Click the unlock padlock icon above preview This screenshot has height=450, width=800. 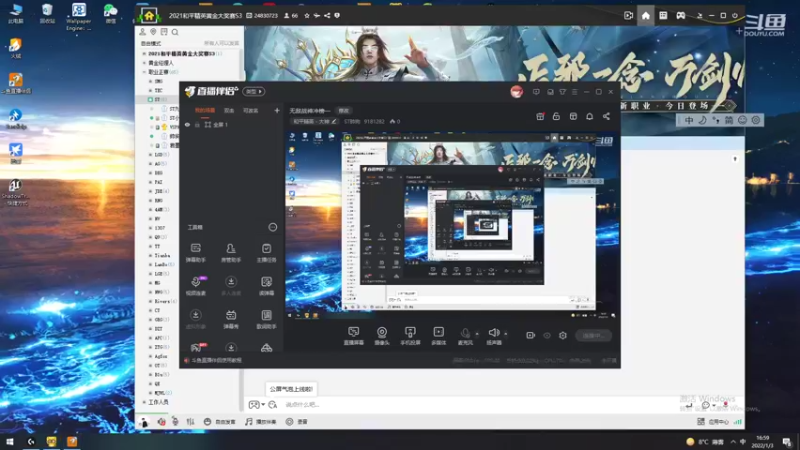(x=556, y=116)
